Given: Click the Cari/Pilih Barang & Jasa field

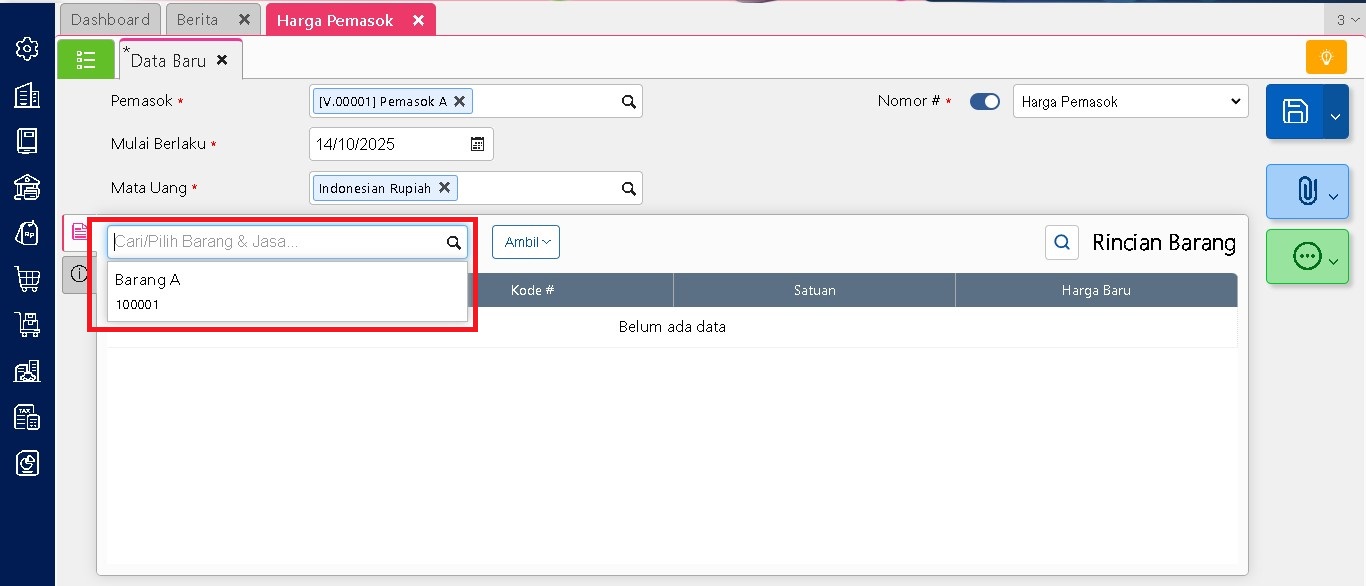Looking at the screenshot, I should click(276, 242).
